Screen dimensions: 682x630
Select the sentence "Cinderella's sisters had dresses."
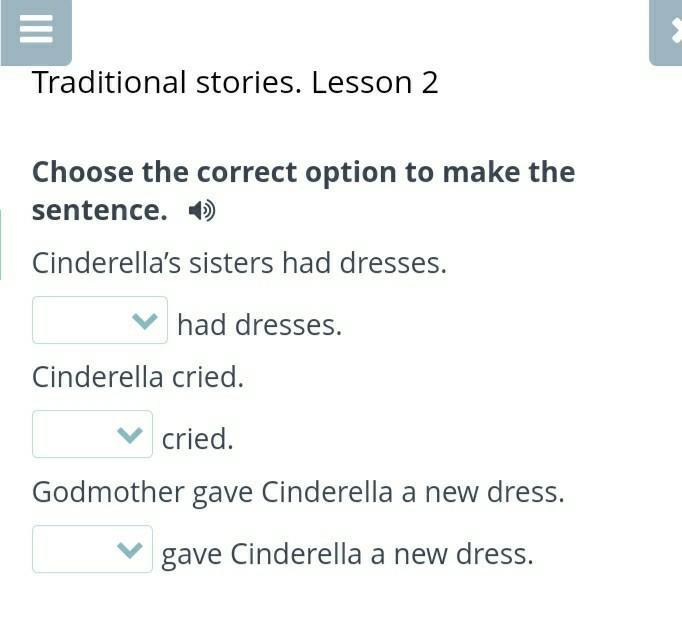click(239, 263)
